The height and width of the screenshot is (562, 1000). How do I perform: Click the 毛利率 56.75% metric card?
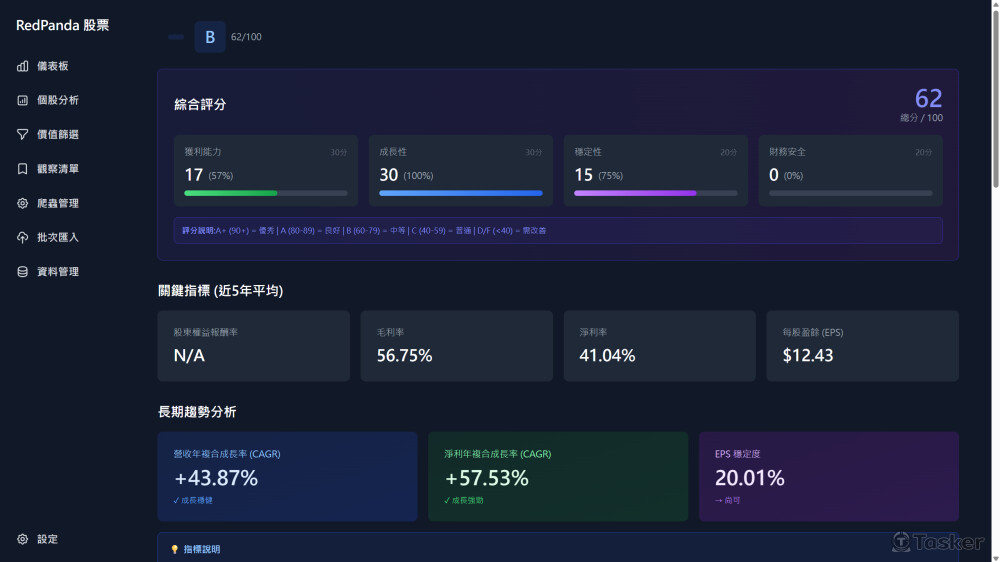457,346
